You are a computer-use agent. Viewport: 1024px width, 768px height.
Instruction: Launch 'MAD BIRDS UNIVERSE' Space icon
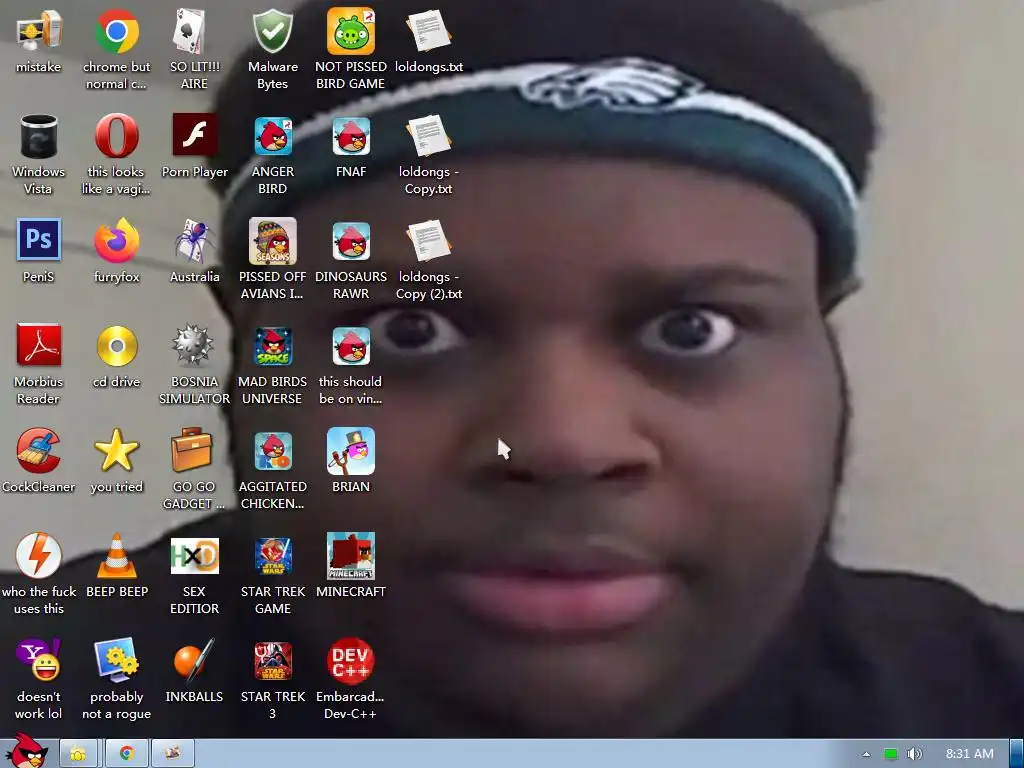point(272,346)
